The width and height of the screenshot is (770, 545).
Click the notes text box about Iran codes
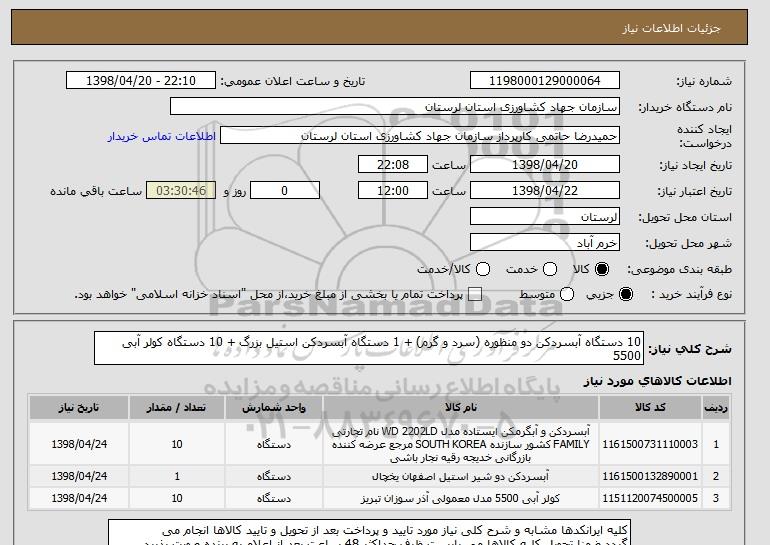pyautogui.click(x=369, y=533)
